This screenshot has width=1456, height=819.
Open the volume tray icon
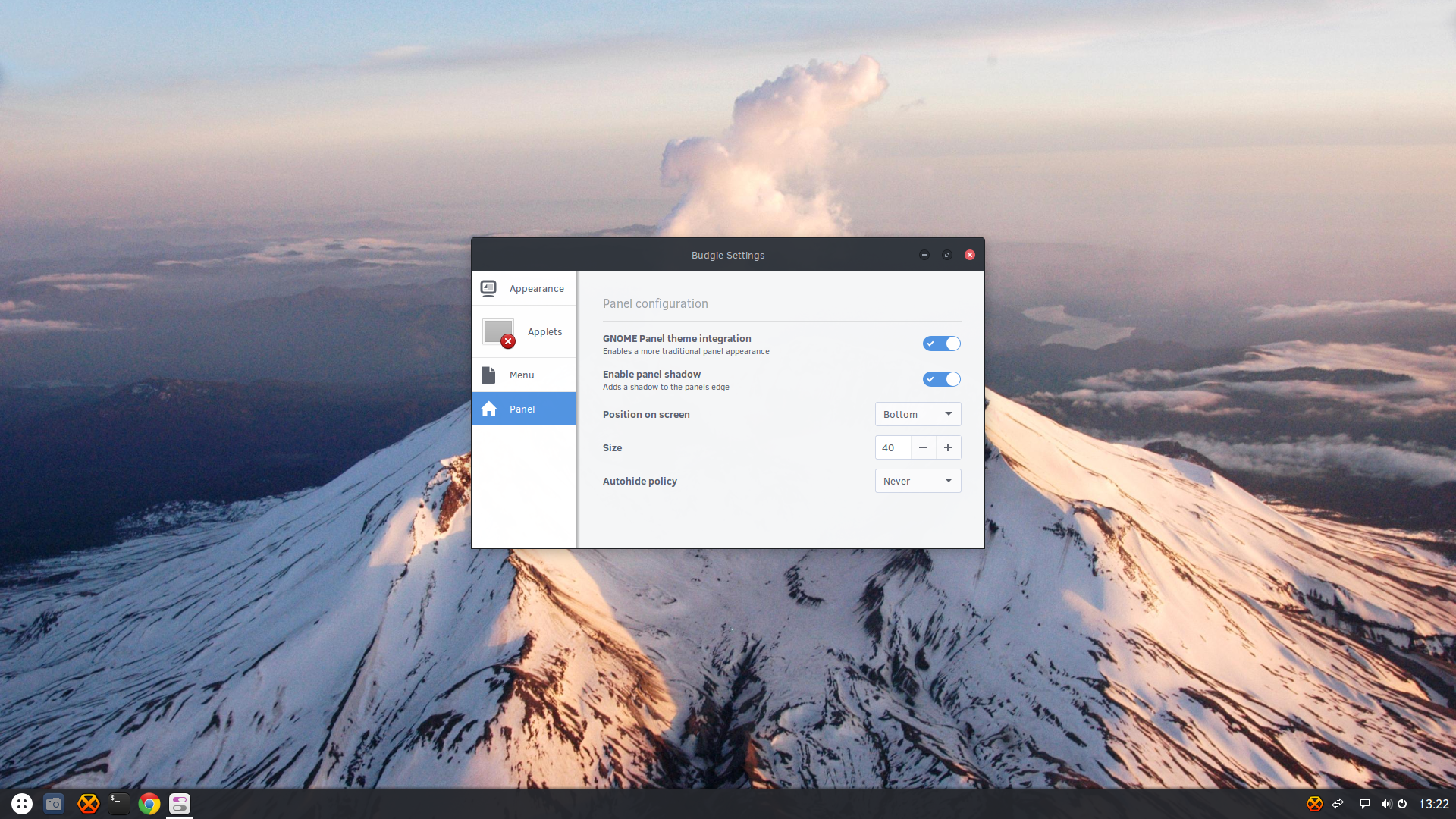click(x=1386, y=804)
